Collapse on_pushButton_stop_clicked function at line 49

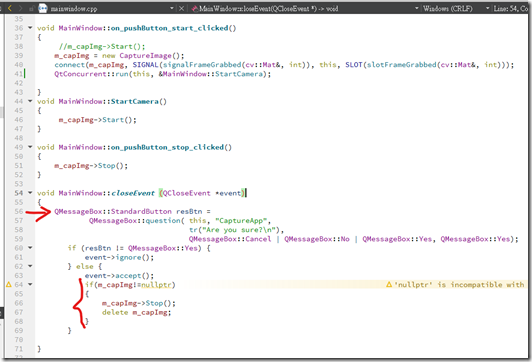pyautogui.click(x=30, y=147)
